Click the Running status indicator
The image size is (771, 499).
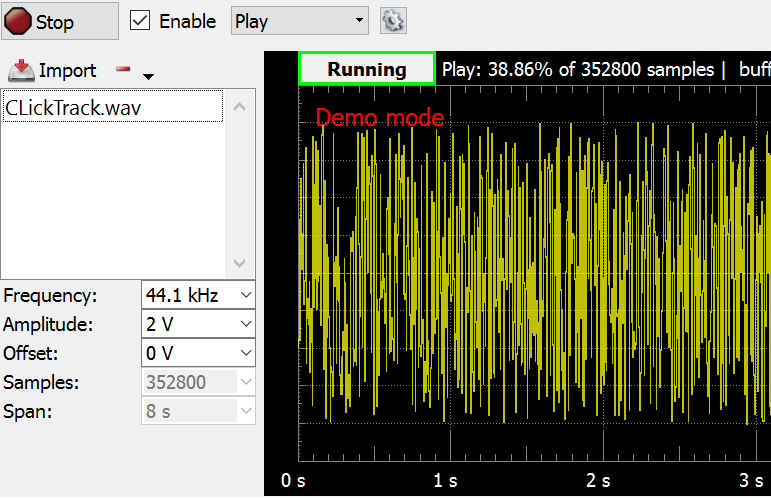[367, 69]
